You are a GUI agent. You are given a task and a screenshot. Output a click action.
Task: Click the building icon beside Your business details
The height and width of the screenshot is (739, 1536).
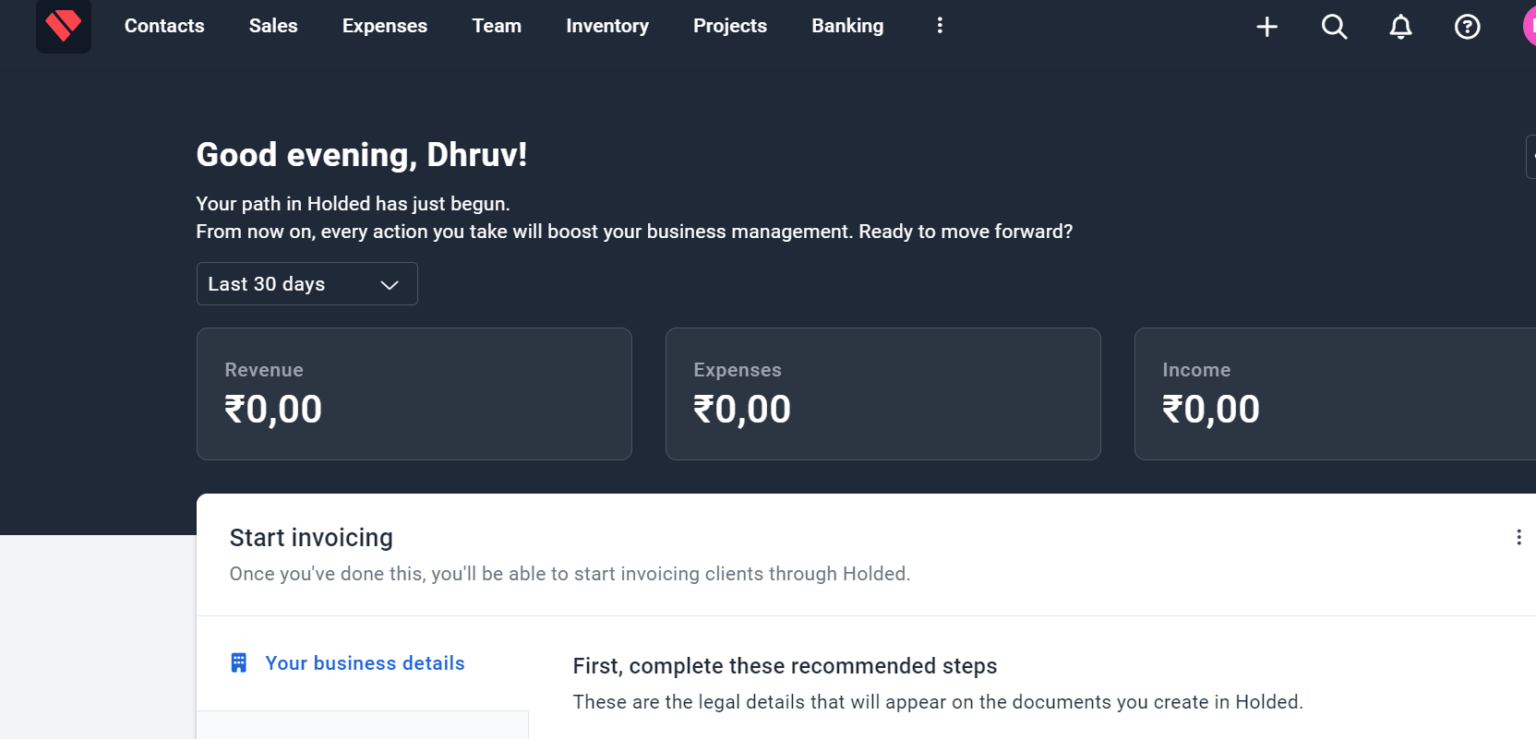click(x=239, y=663)
